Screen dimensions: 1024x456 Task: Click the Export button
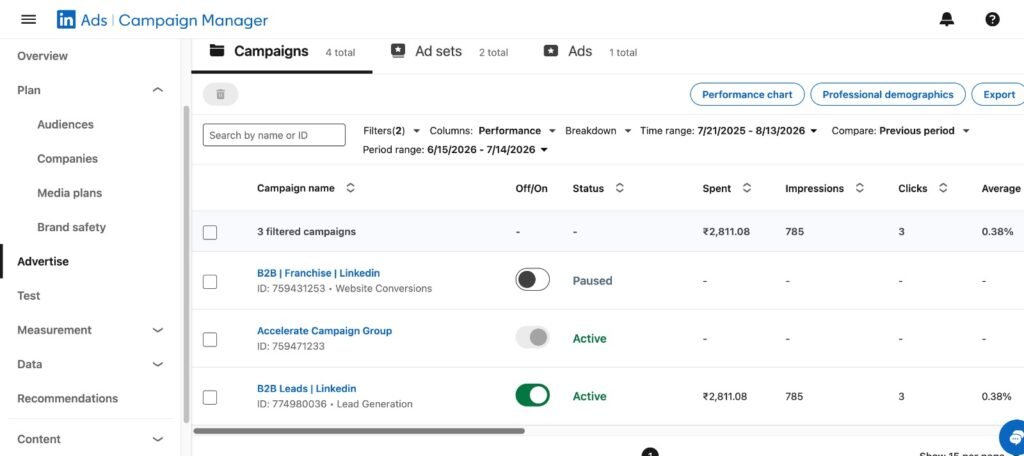999,95
